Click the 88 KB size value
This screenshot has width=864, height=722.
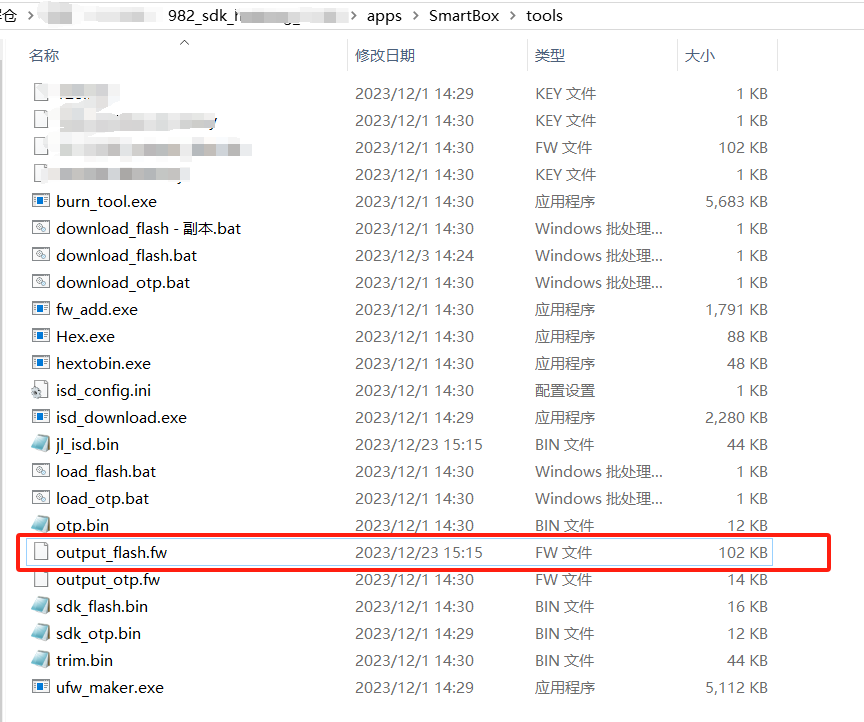[748, 336]
